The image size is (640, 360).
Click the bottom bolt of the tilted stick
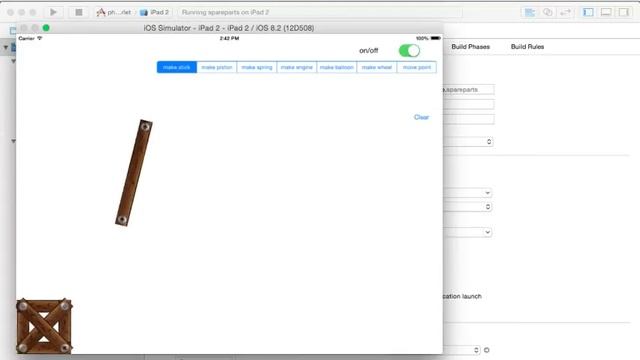(x=122, y=220)
